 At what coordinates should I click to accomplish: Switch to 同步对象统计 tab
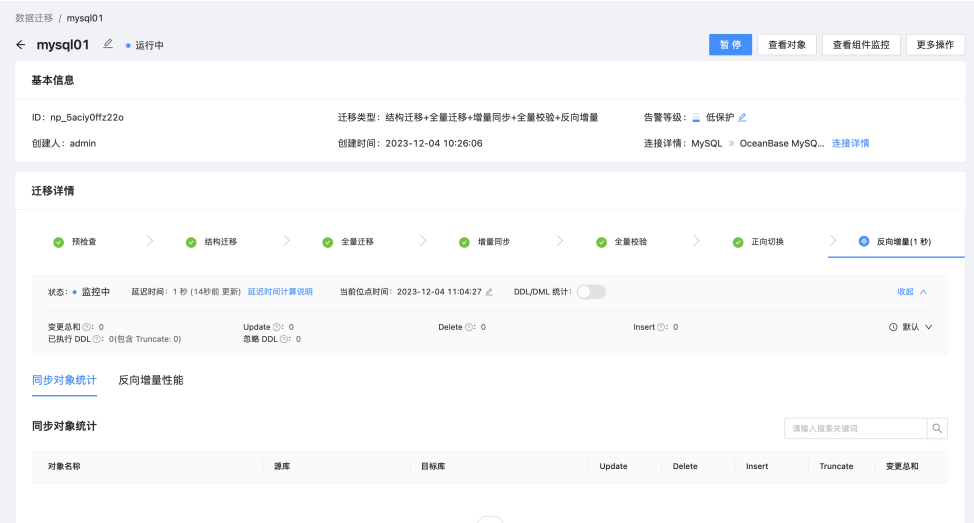(x=65, y=380)
